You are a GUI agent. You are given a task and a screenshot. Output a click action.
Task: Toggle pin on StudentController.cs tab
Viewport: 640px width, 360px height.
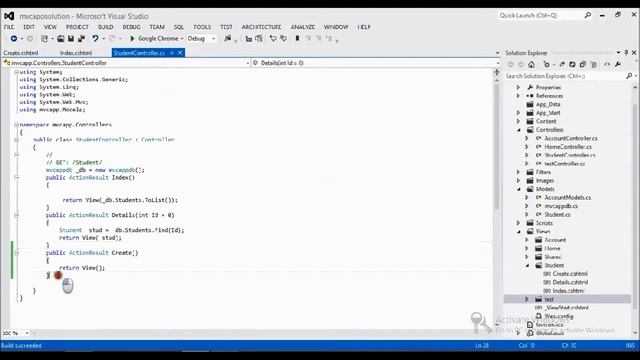coord(172,53)
